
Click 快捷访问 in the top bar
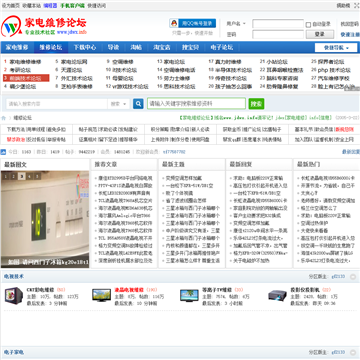click(x=97, y=6)
